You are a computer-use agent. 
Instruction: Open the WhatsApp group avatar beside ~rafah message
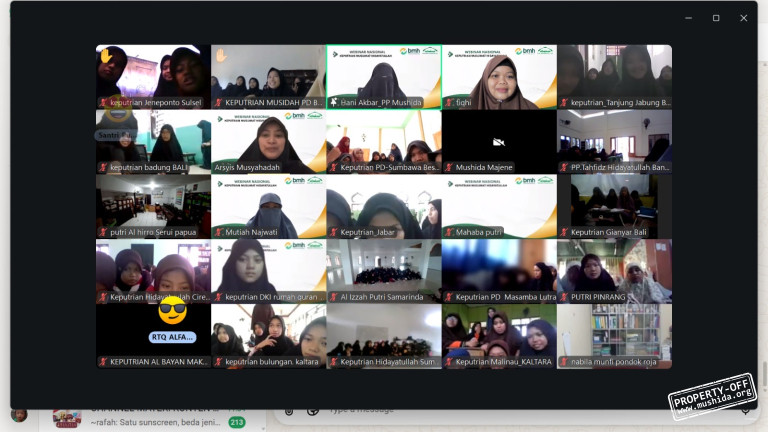[x=67, y=419]
